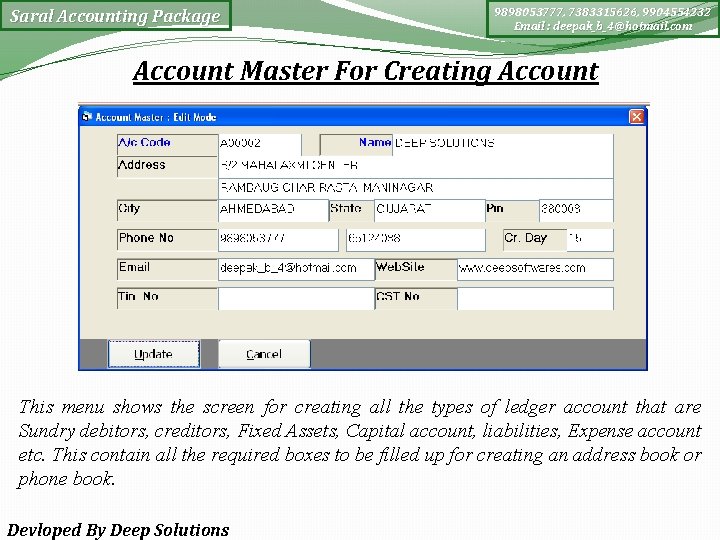Click the Tin No label

point(138,297)
